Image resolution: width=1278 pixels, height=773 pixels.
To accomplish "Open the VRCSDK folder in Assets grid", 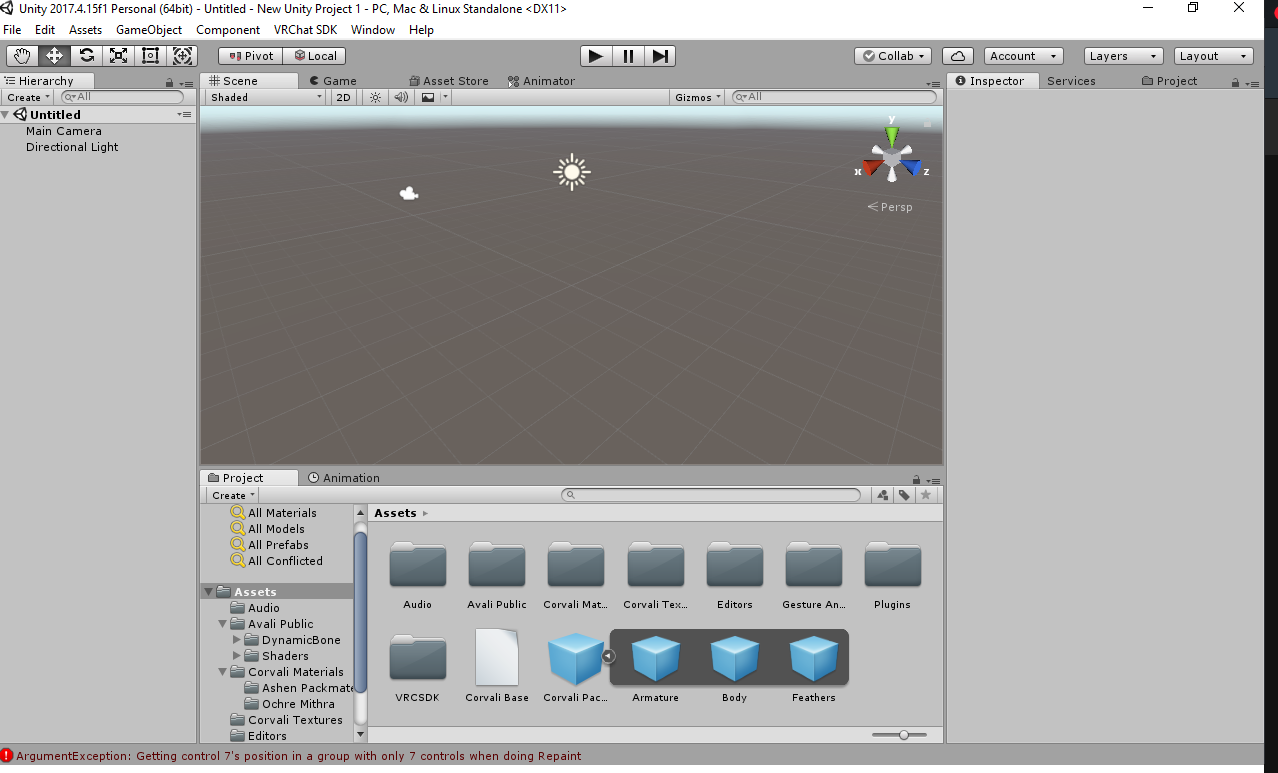I will [x=418, y=668].
